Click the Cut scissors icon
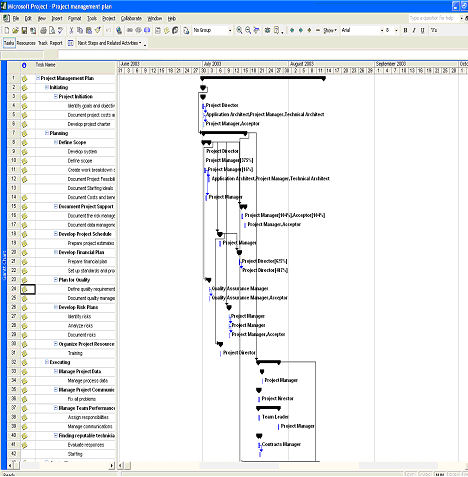The height and width of the screenshot is (477, 468). [x=71, y=30]
